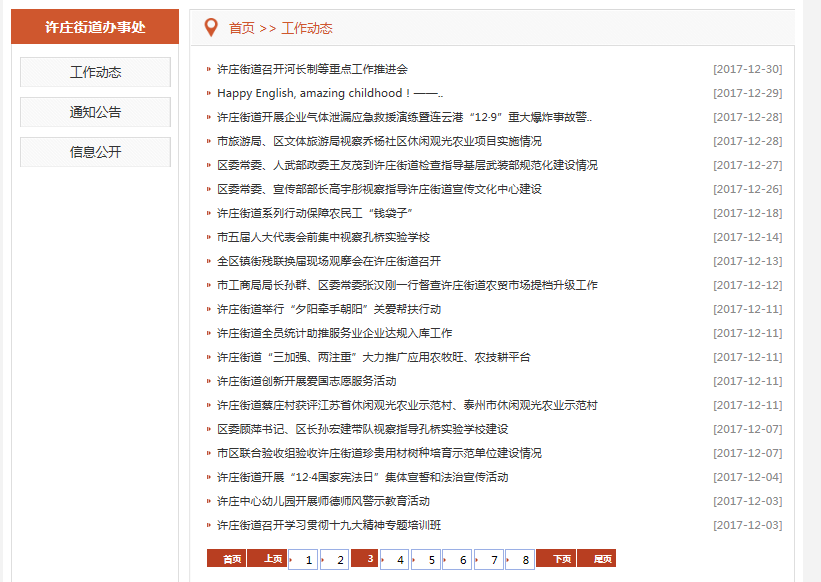The image size is (821, 582).
Task: Open article 市旅游局、区文体旅游局视察乔杨社区
Action: click(379, 141)
